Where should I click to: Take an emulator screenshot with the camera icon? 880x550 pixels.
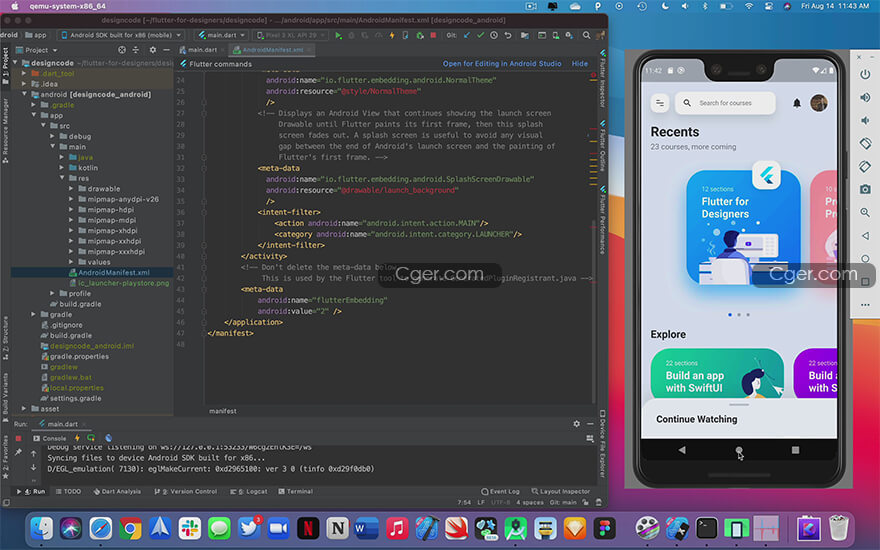click(x=865, y=190)
